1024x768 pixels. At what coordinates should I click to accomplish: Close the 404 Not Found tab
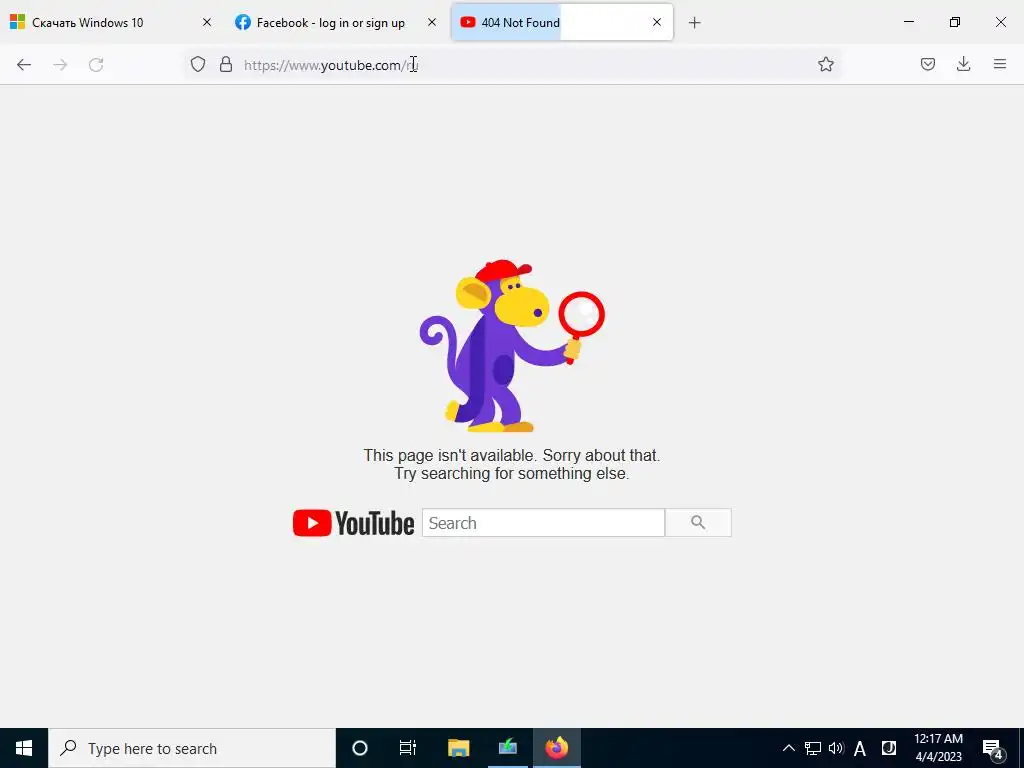click(657, 22)
